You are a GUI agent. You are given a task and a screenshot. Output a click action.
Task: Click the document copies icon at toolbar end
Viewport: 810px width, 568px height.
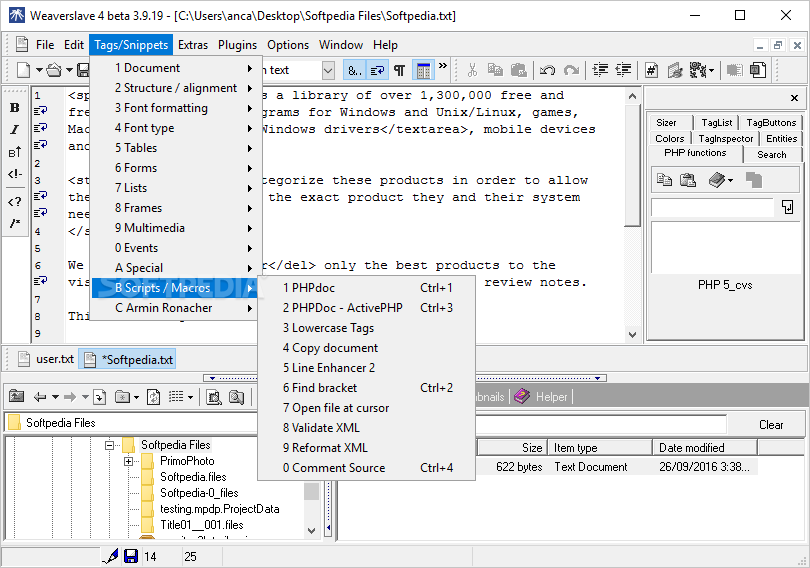(758, 70)
